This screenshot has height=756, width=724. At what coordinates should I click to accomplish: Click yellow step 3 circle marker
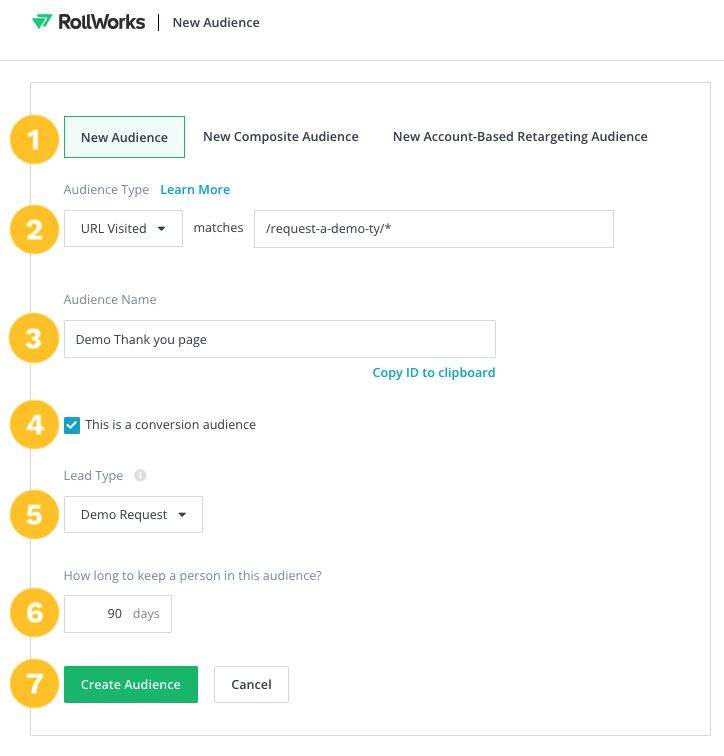click(34, 338)
